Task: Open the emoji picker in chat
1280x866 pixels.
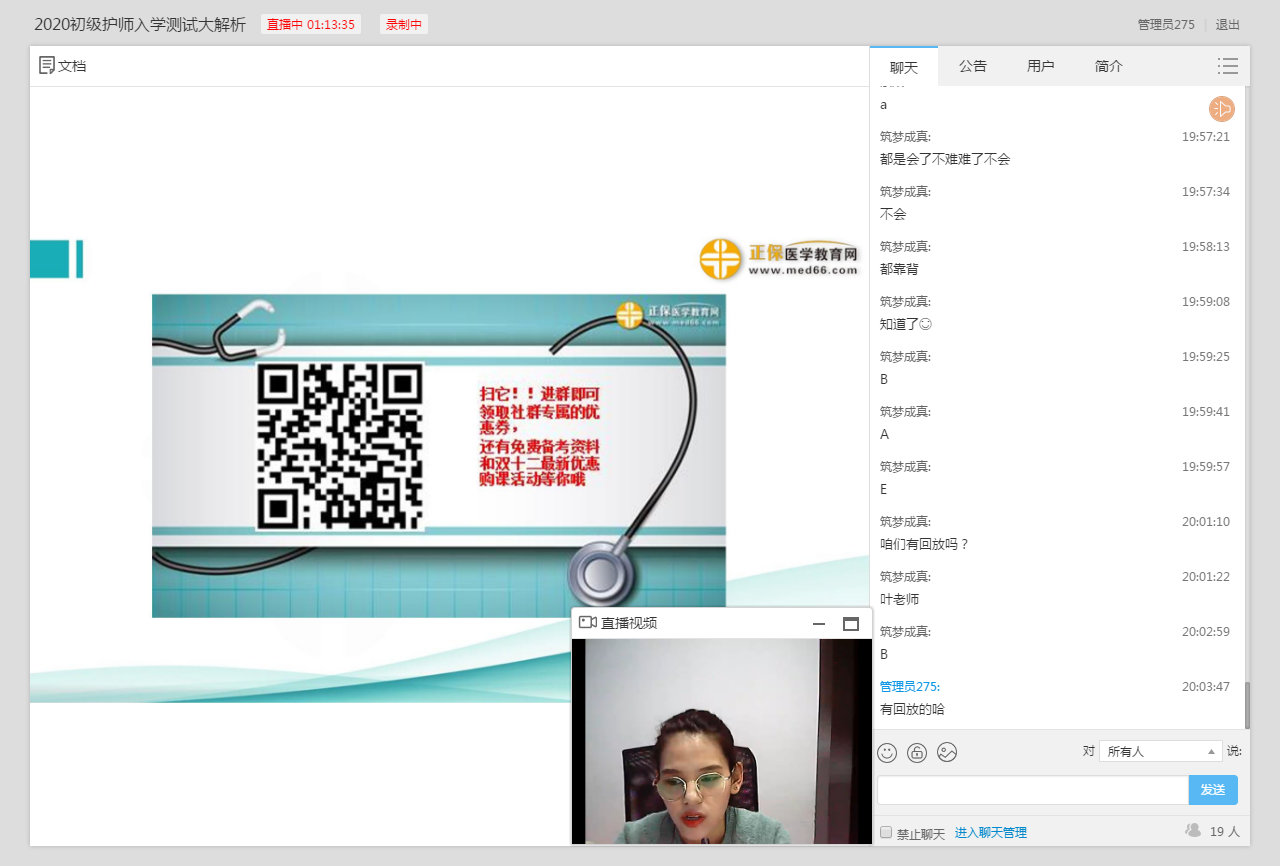Action: click(x=887, y=753)
